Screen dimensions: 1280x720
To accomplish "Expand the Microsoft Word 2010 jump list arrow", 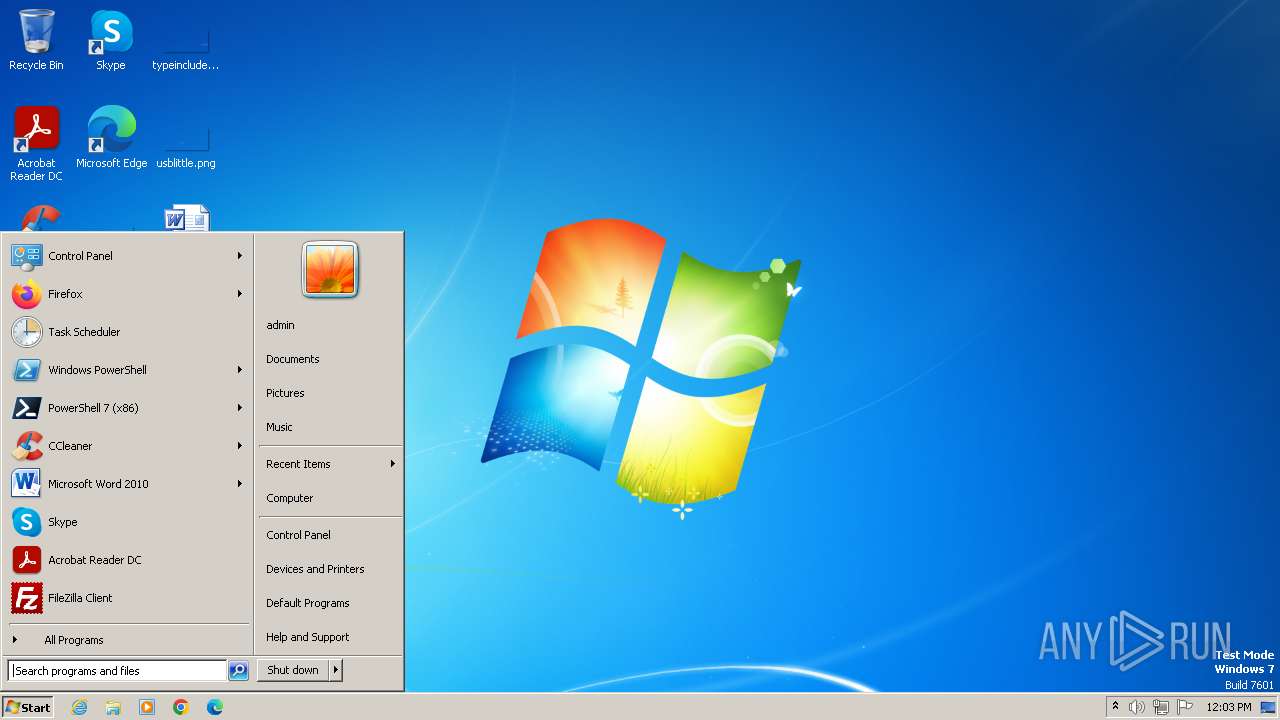I will point(240,484).
